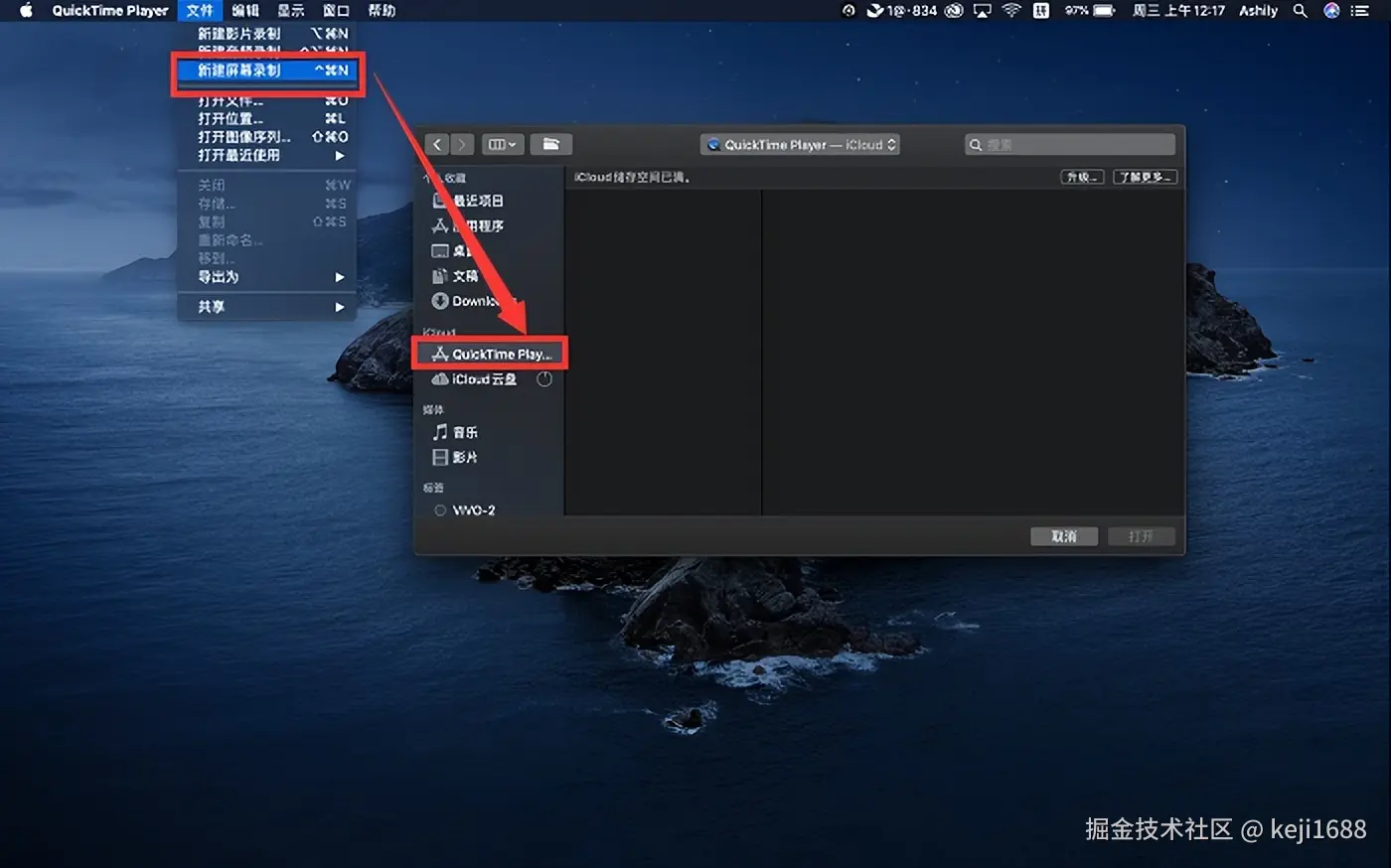Choose 新建影片录制 from the menu

[267, 34]
